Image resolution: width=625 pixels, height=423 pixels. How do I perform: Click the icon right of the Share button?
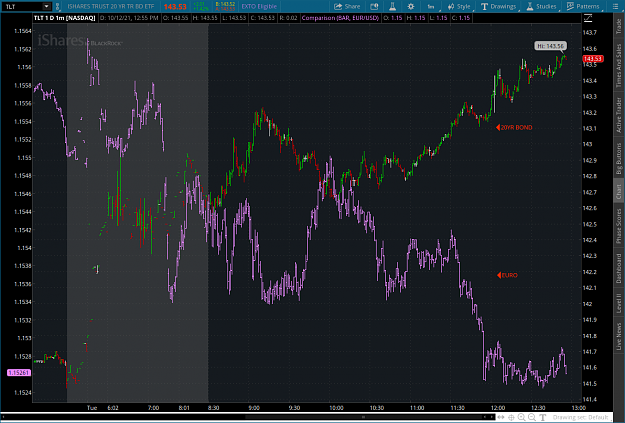(x=374, y=6)
